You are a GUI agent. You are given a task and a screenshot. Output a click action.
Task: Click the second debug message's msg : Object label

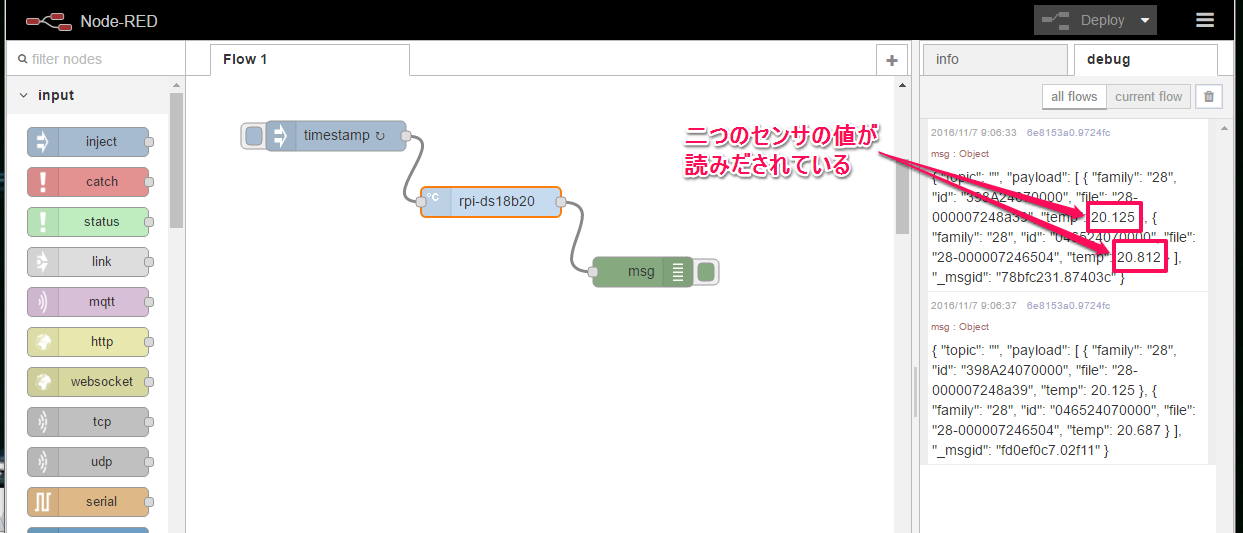tap(960, 327)
